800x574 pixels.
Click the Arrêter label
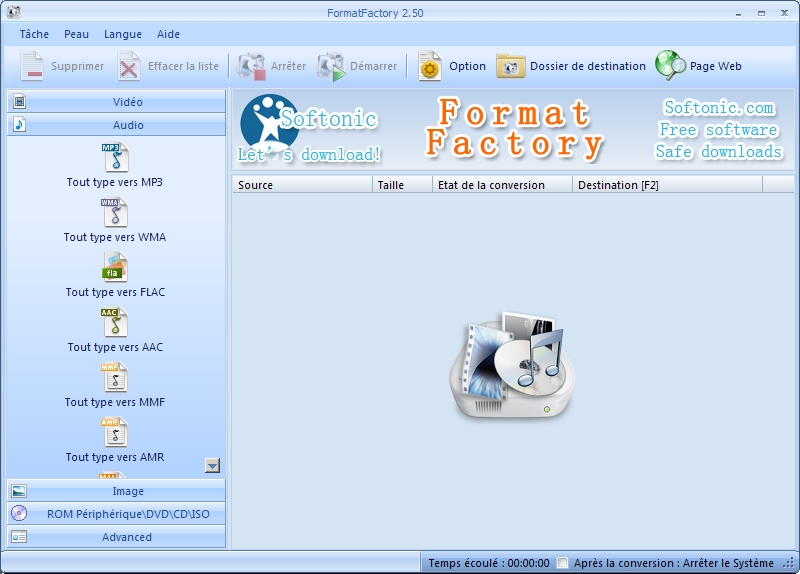click(x=288, y=66)
